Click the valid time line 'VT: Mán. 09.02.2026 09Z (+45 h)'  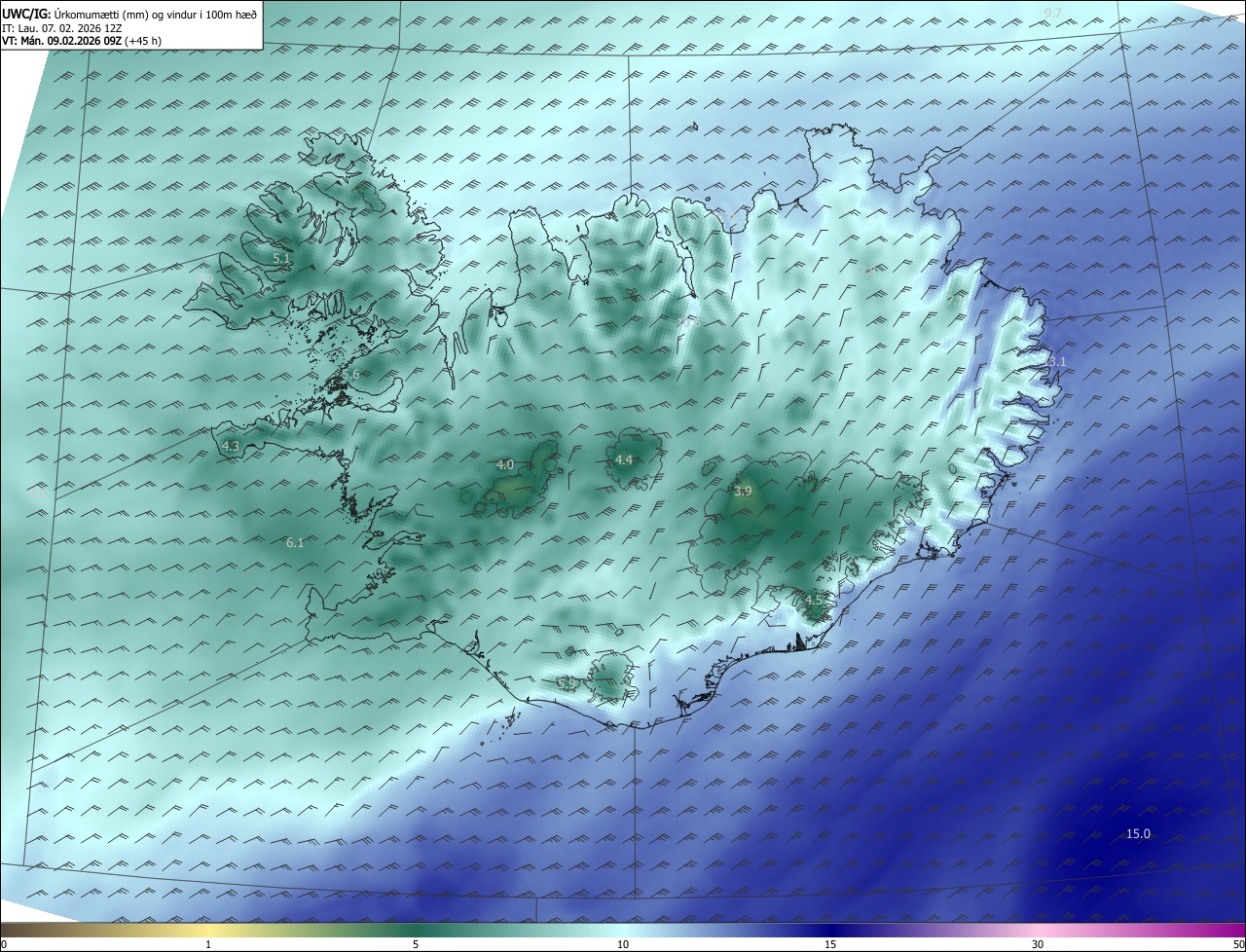[x=82, y=41]
